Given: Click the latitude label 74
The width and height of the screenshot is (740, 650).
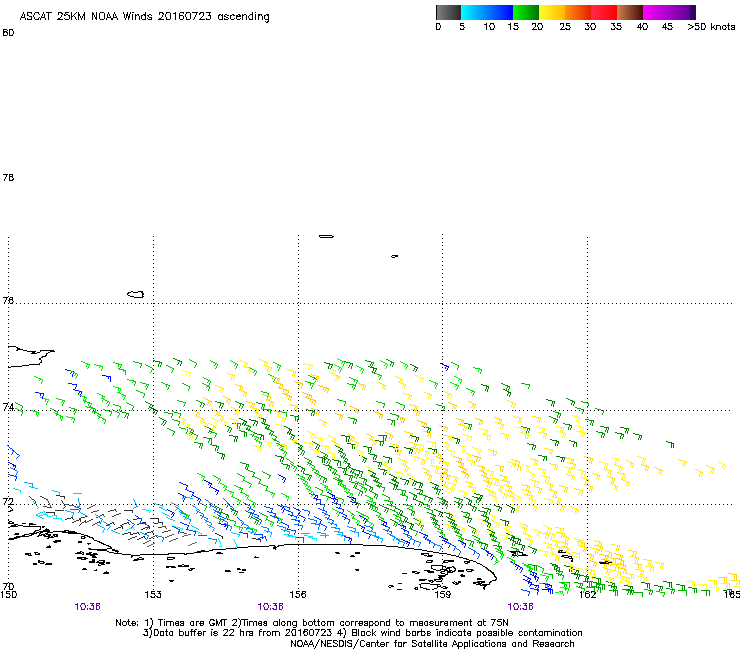Looking at the screenshot, I should click(x=8, y=407).
